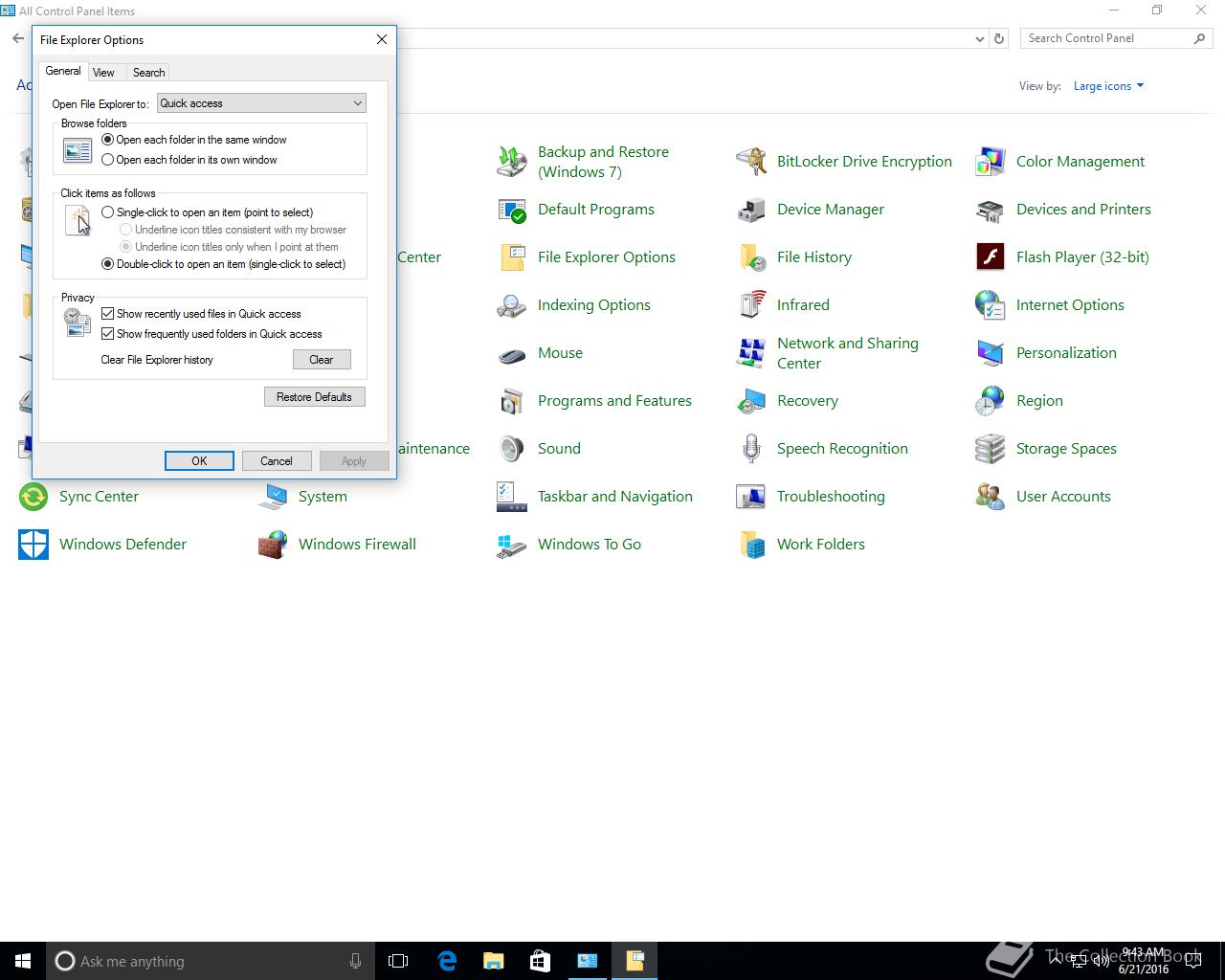The height and width of the screenshot is (980, 1225).
Task: Open File Explorer from the taskbar
Action: [x=494, y=961]
